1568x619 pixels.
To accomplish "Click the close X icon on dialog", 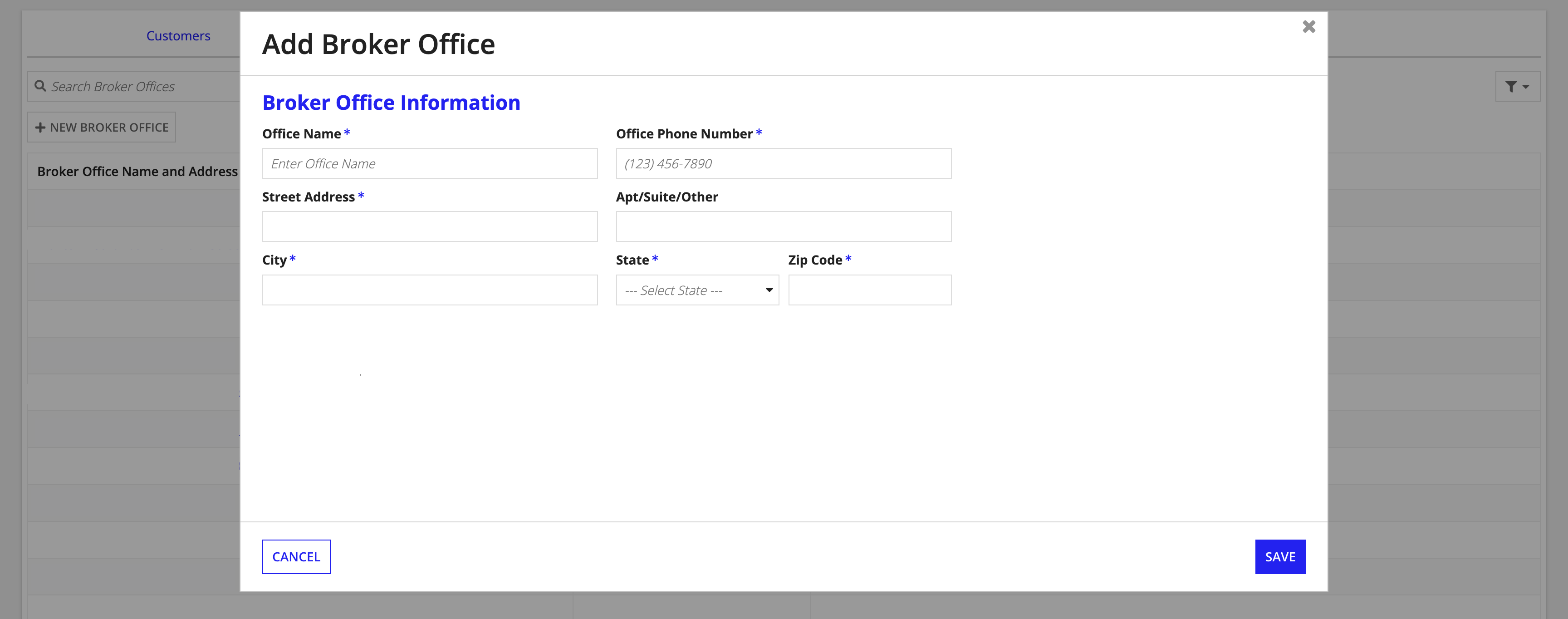I will [x=1309, y=27].
